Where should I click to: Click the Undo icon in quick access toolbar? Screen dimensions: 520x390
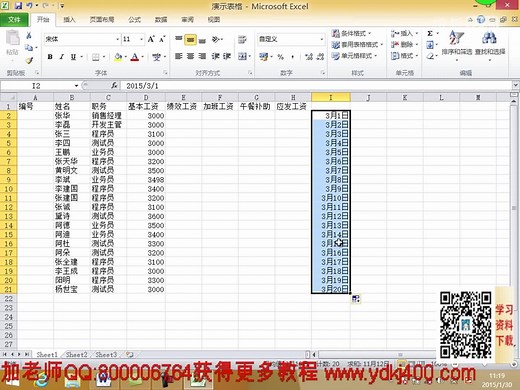29,6
